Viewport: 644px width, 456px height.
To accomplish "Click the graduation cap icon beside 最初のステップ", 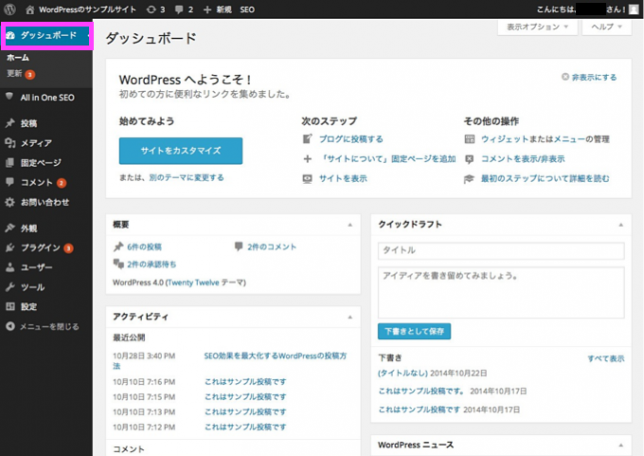I will click(469, 179).
